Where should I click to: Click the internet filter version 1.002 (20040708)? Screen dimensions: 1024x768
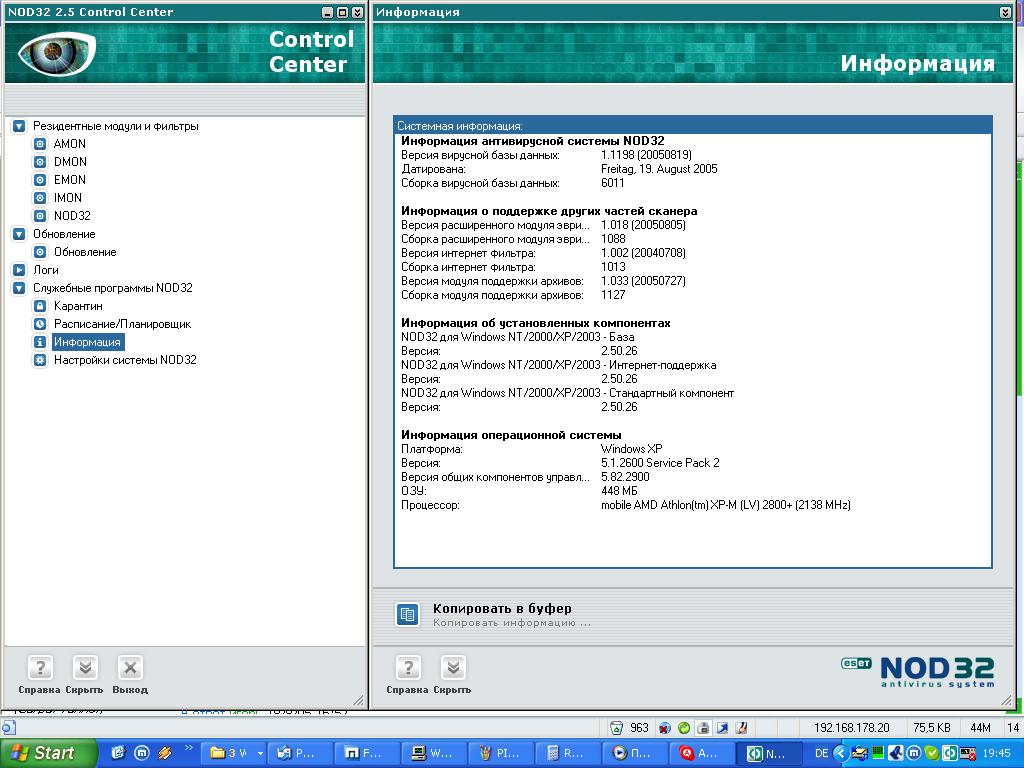(x=643, y=253)
